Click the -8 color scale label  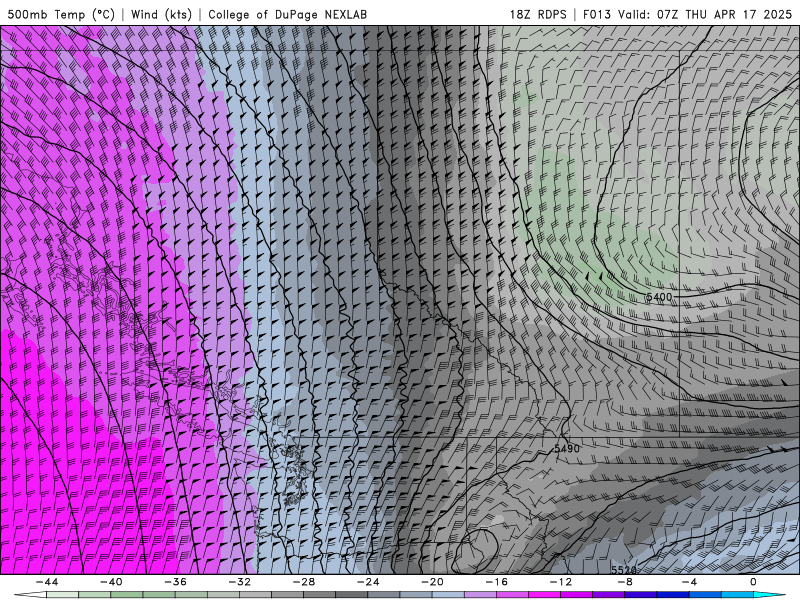[625, 582]
